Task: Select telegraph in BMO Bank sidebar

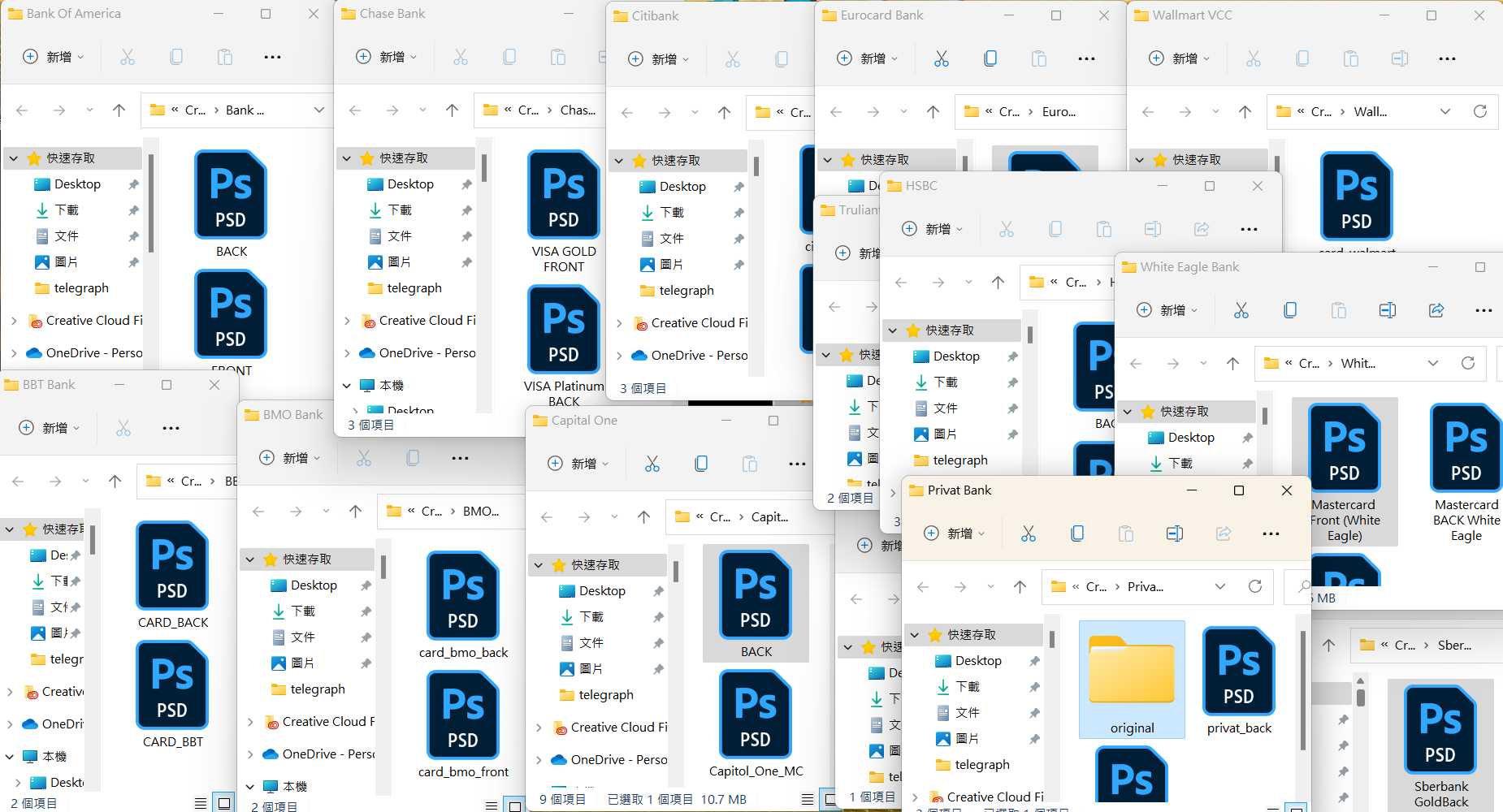Action: [318, 689]
